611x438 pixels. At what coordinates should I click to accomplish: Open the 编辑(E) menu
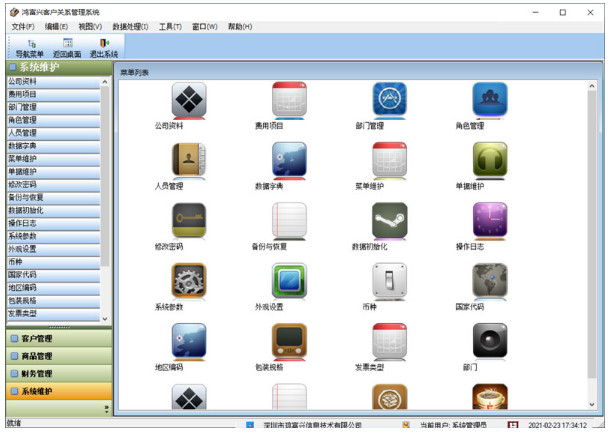(56, 26)
